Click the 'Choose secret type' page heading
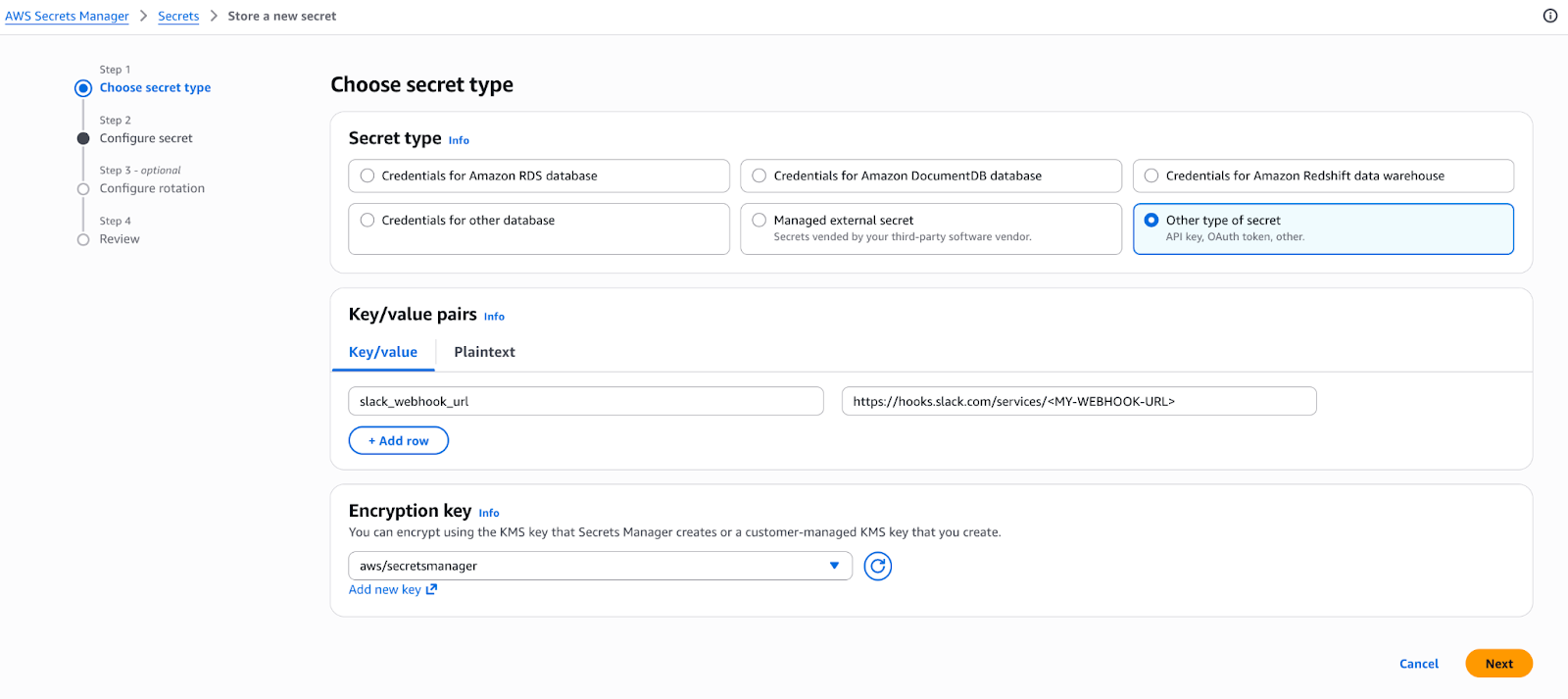1568x699 pixels. 422,85
